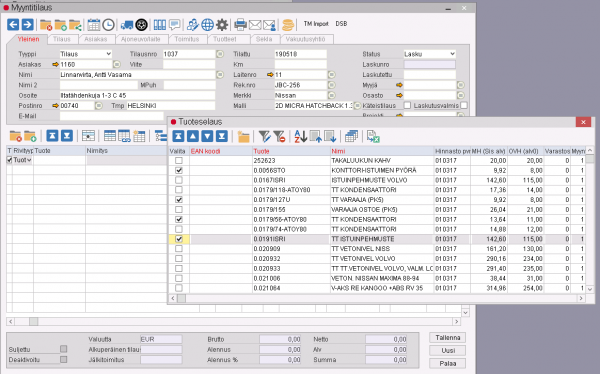Click the clock icon in toolbar
The width and height of the screenshot is (600, 374).
coord(108,25)
